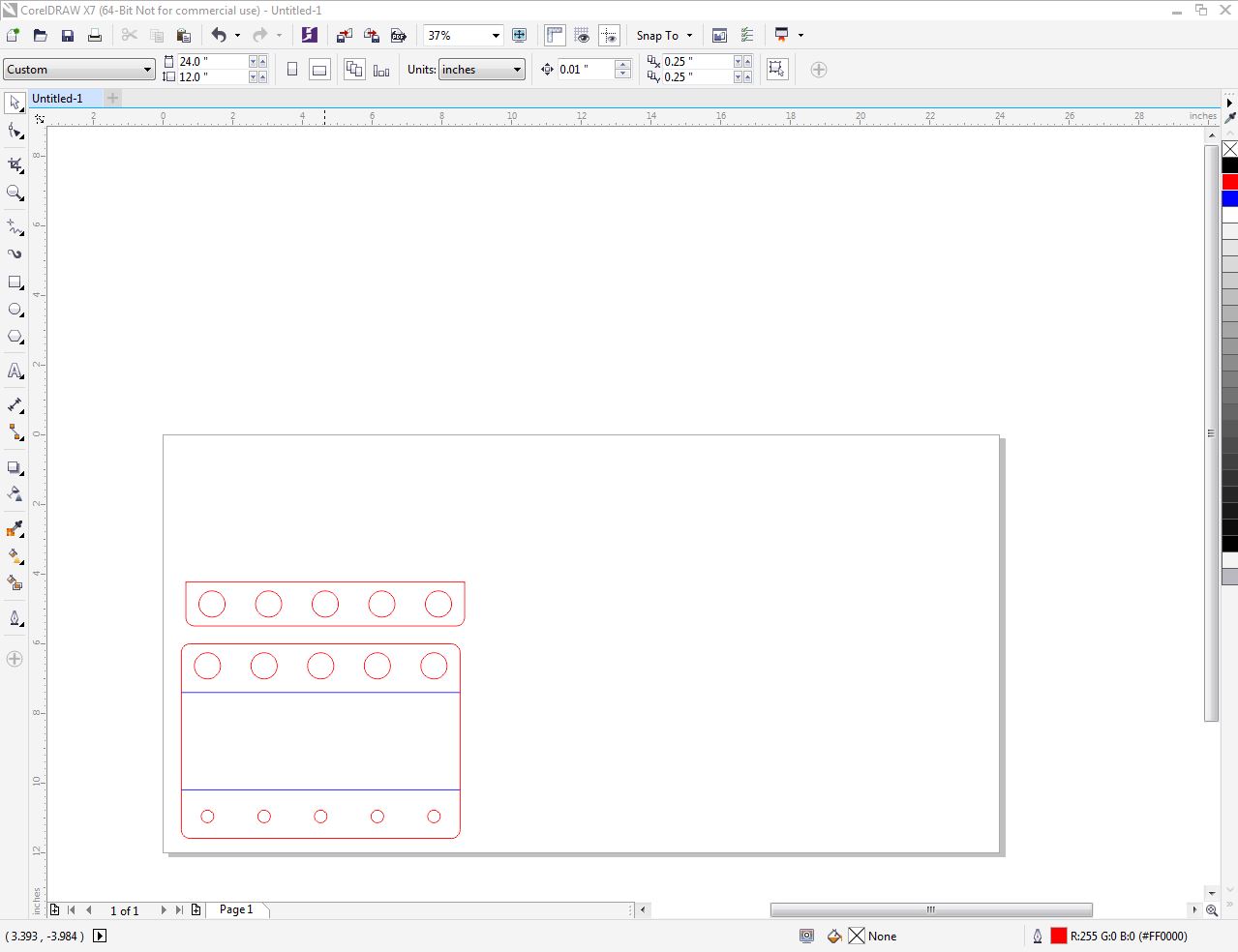
Task: Click quick customize plus in toolbox
Action: pos(15,659)
